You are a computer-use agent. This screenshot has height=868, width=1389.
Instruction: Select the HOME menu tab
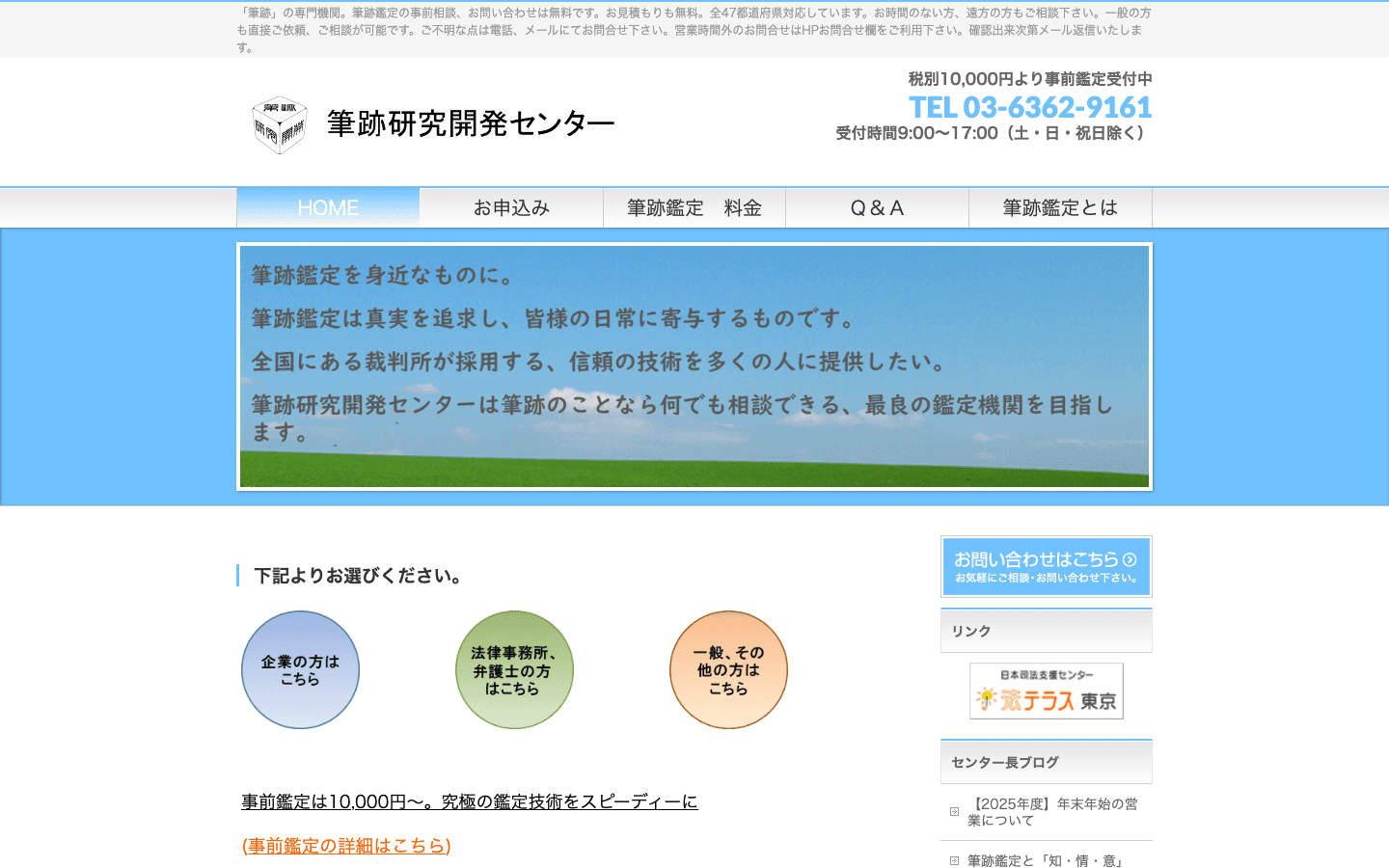(328, 207)
